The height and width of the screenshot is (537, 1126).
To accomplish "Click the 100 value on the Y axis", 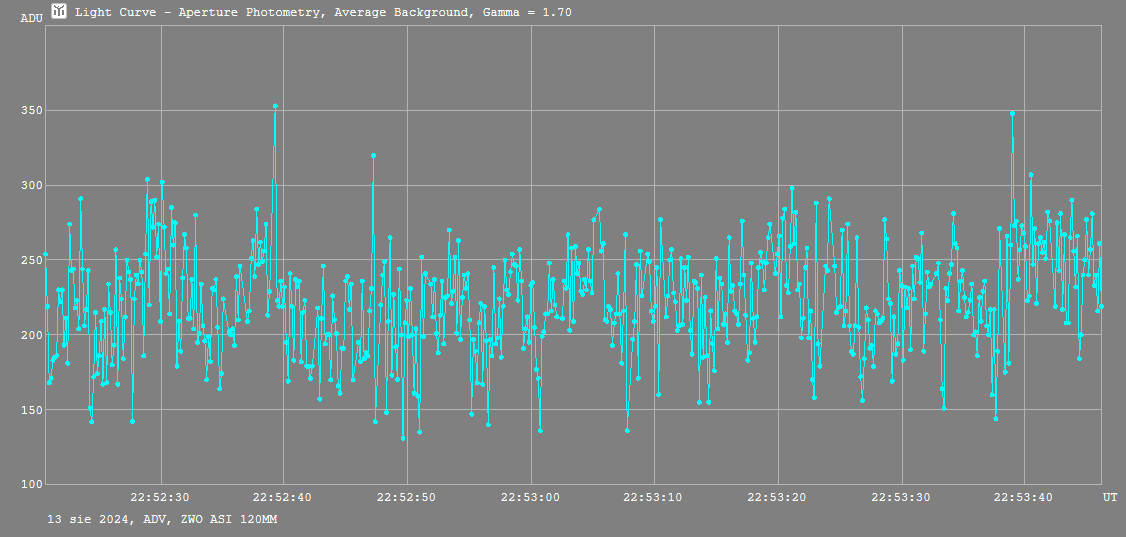I will click(32, 484).
